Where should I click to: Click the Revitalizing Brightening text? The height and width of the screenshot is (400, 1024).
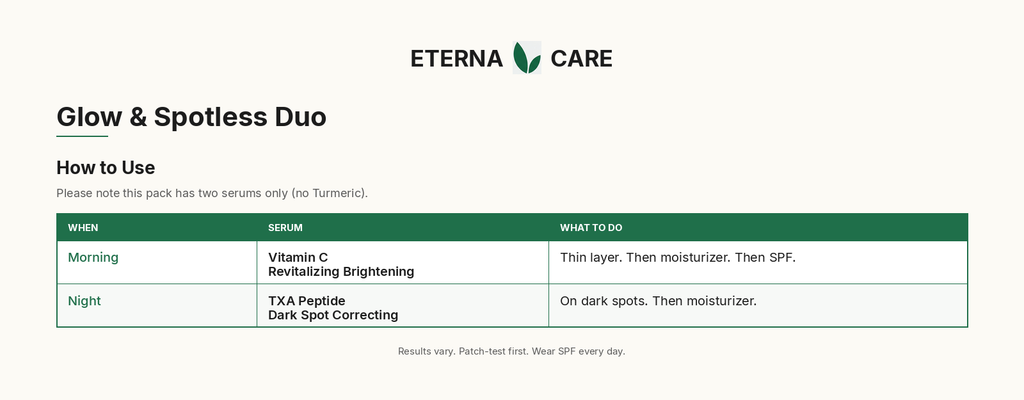tap(341, 271)
